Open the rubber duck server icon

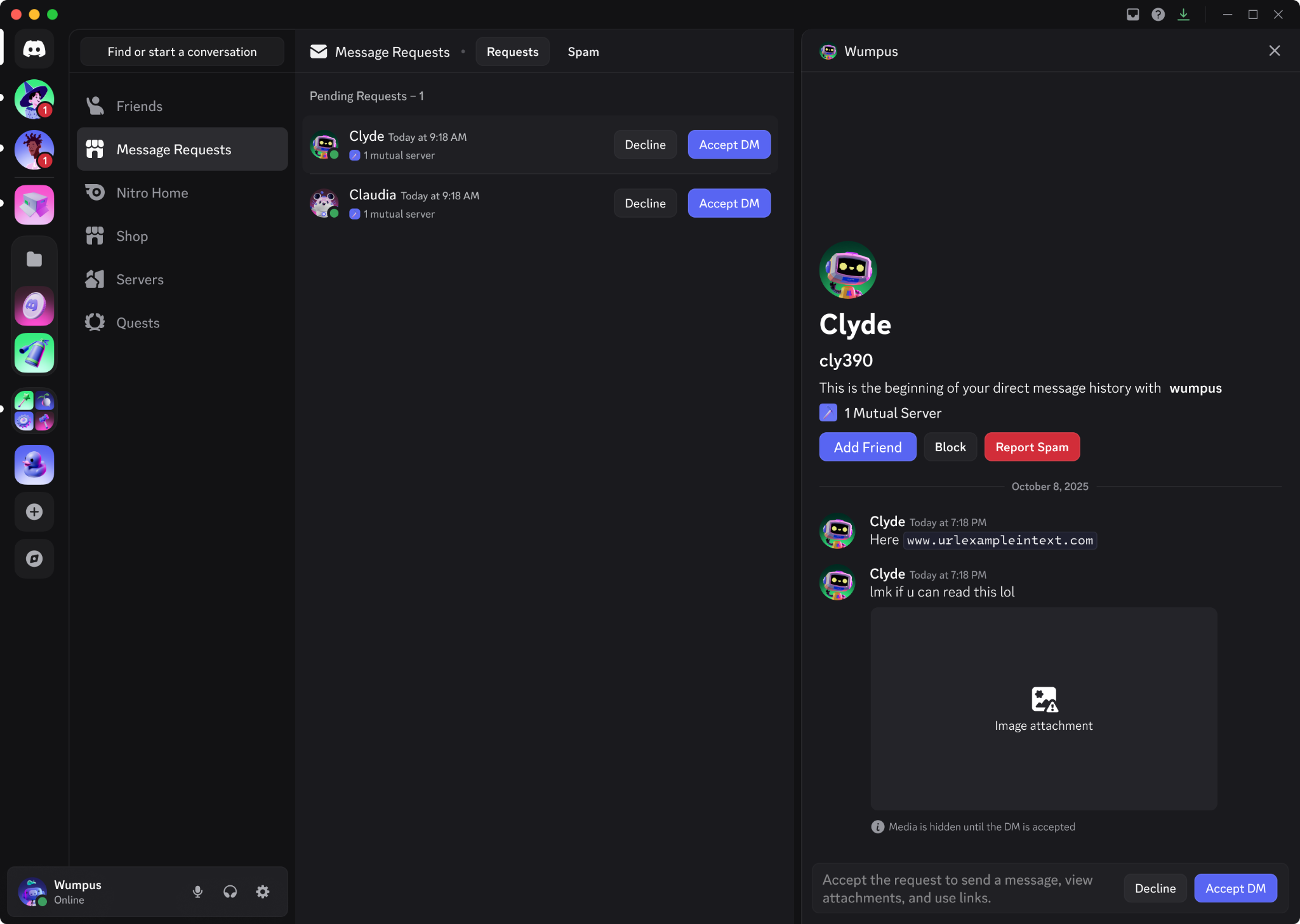(x=34, y=465)
